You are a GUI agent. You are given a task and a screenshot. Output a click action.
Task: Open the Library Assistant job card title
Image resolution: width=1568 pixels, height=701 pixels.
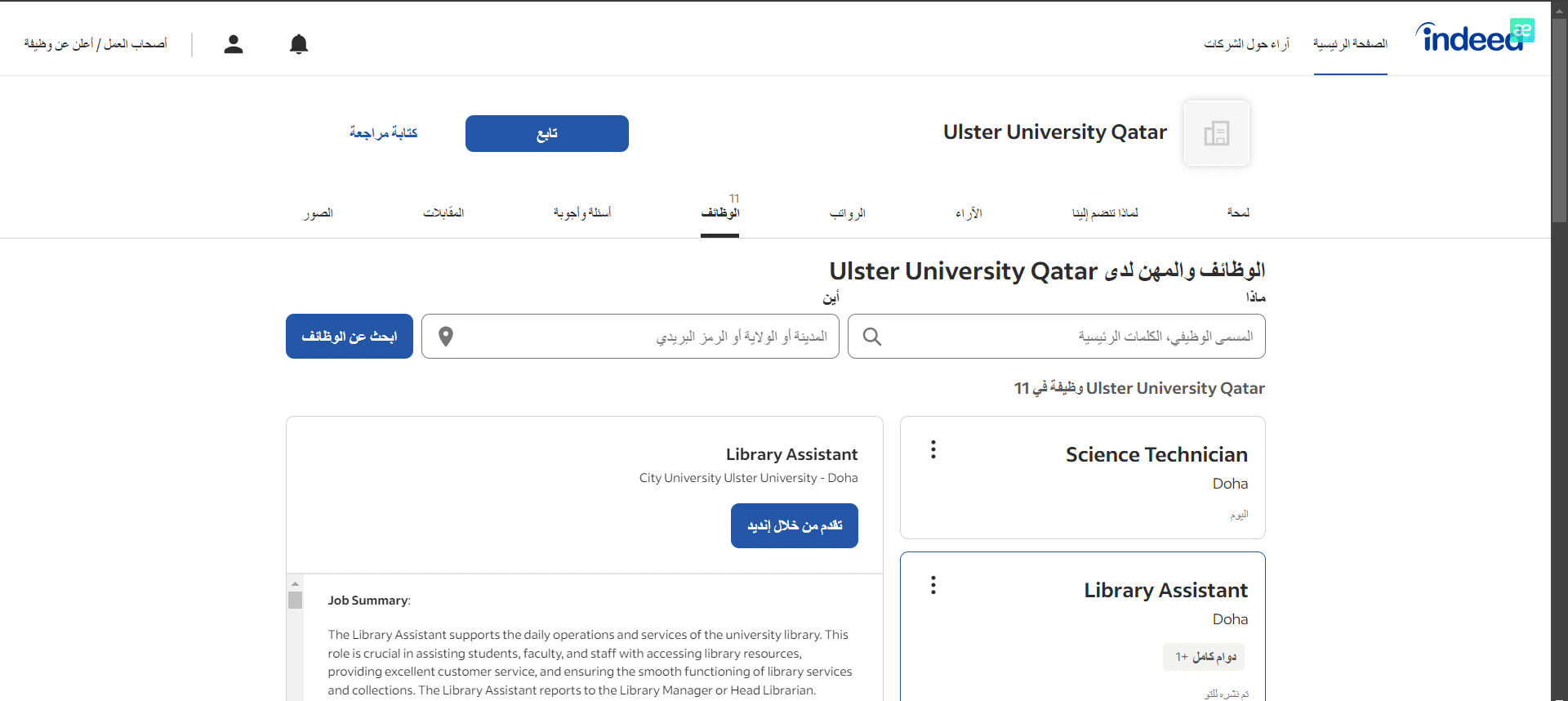(x=1165, y=590)
